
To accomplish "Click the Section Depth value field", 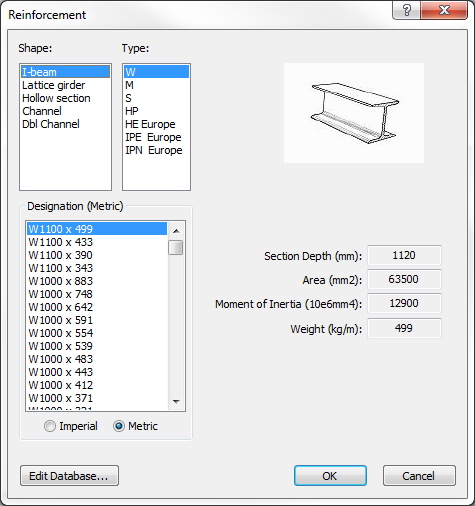I will (404, 255).
